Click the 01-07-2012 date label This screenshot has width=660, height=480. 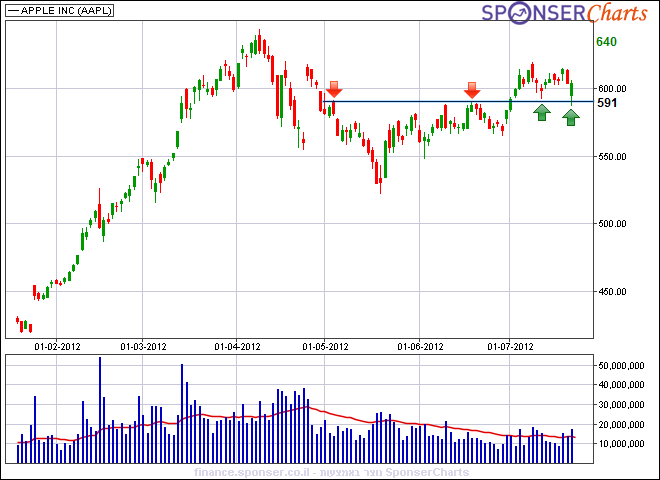click(x=510, y=347)
